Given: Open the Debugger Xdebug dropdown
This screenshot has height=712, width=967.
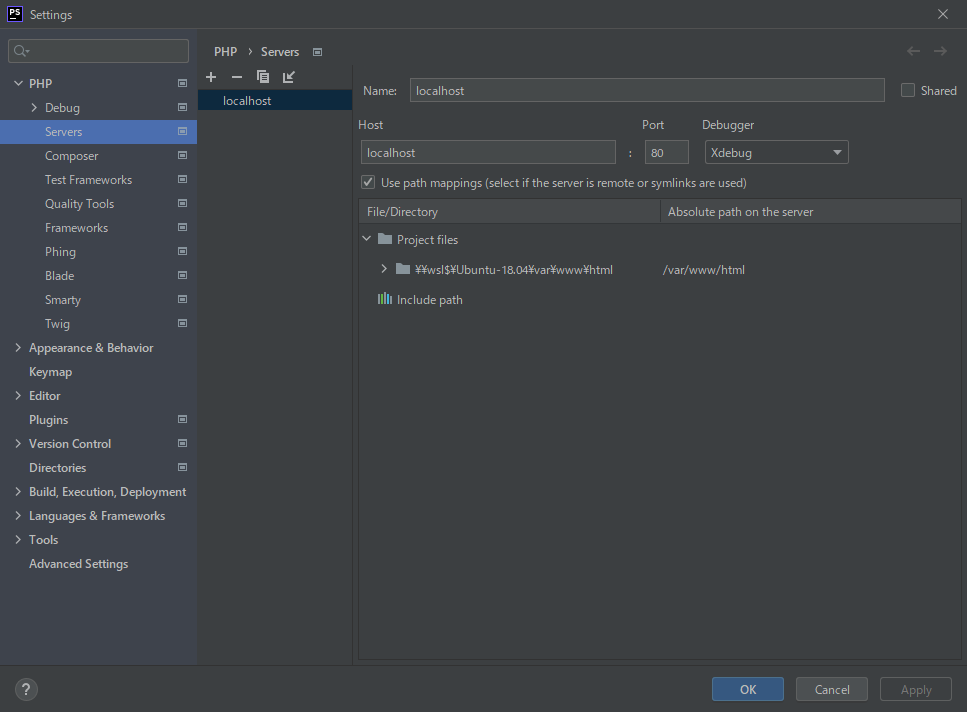Looking at the screenshot, I should (x=776, y=153).
